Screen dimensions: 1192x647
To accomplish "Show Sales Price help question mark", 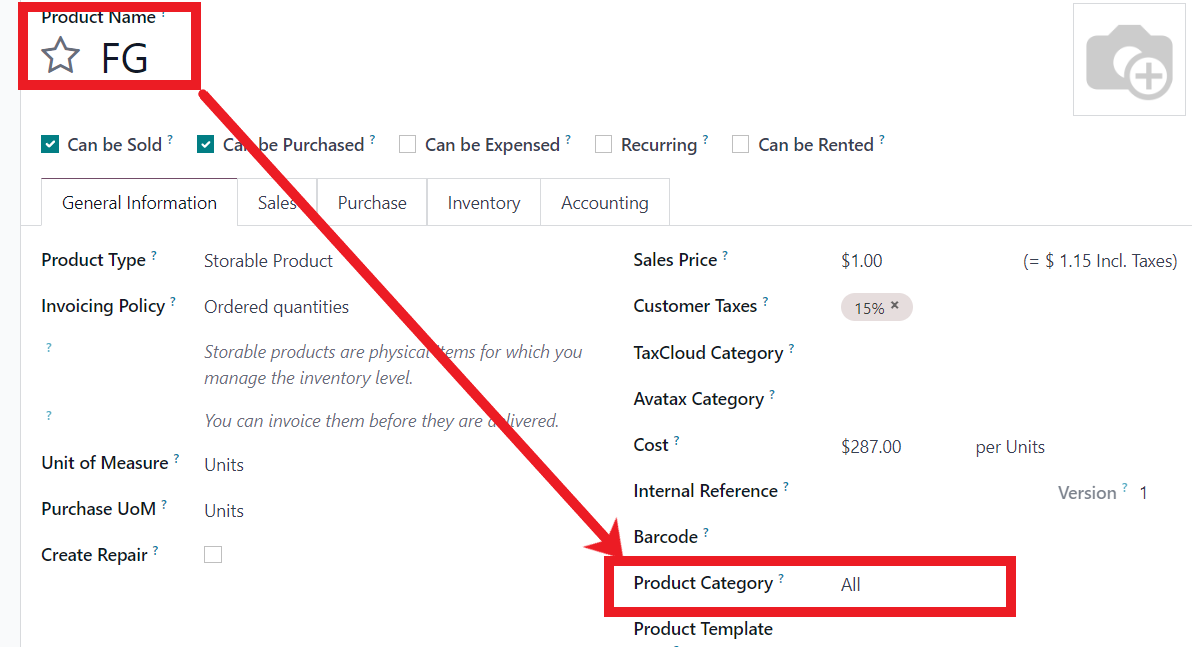I will click(725, 255).
